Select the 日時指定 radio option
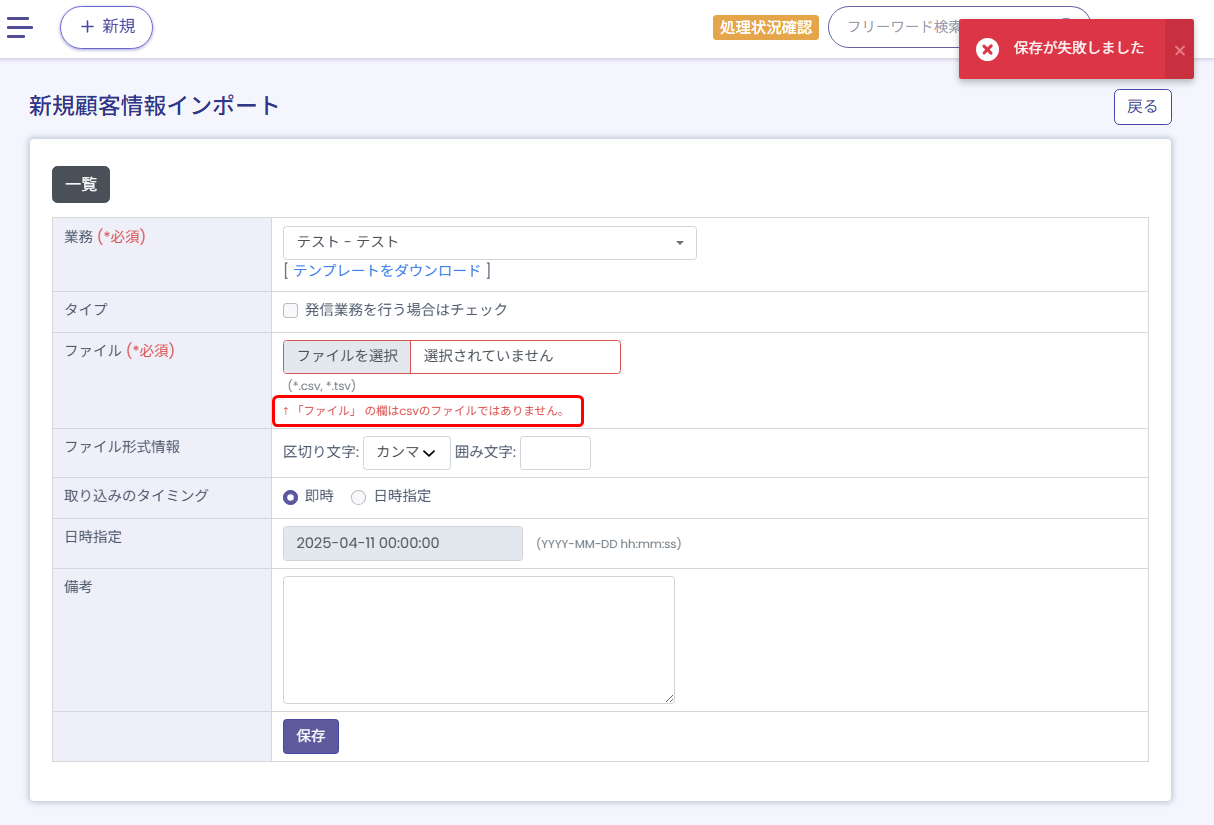 pos(358,497)
